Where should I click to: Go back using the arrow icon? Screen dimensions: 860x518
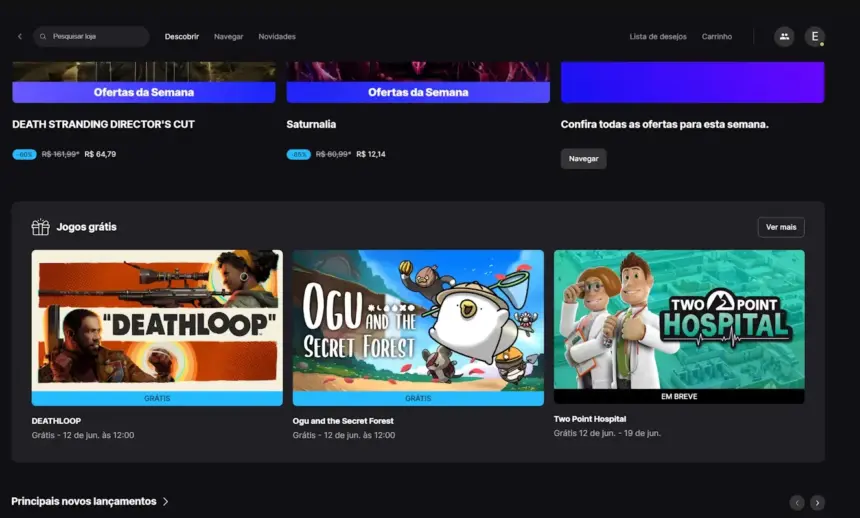tap(20, 36)
